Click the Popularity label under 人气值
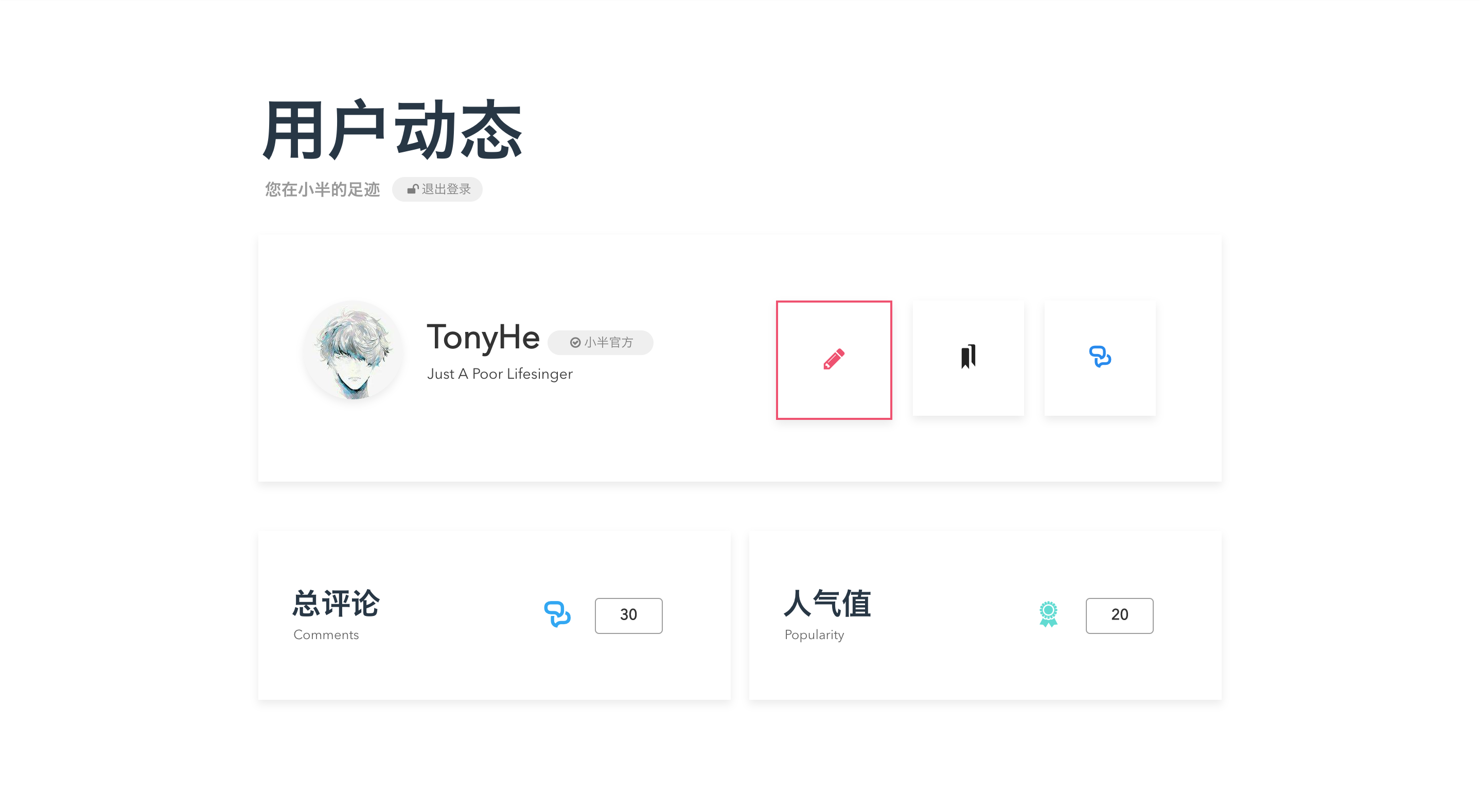Image resolution: width=1480 pixels, height=812 pixels. click(x=814, y=636)
